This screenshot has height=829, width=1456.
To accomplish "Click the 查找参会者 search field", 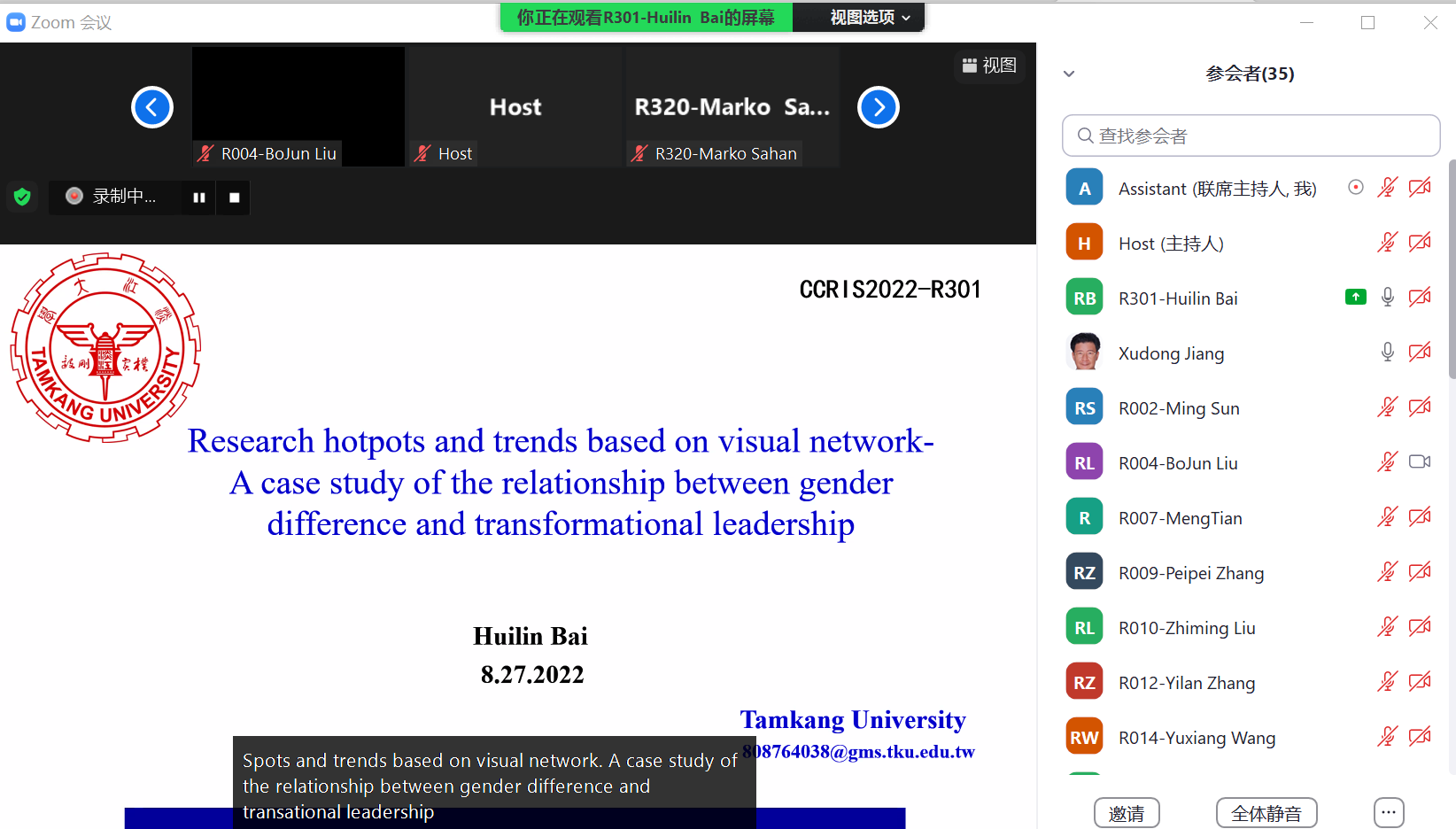I will (1251, 136).
